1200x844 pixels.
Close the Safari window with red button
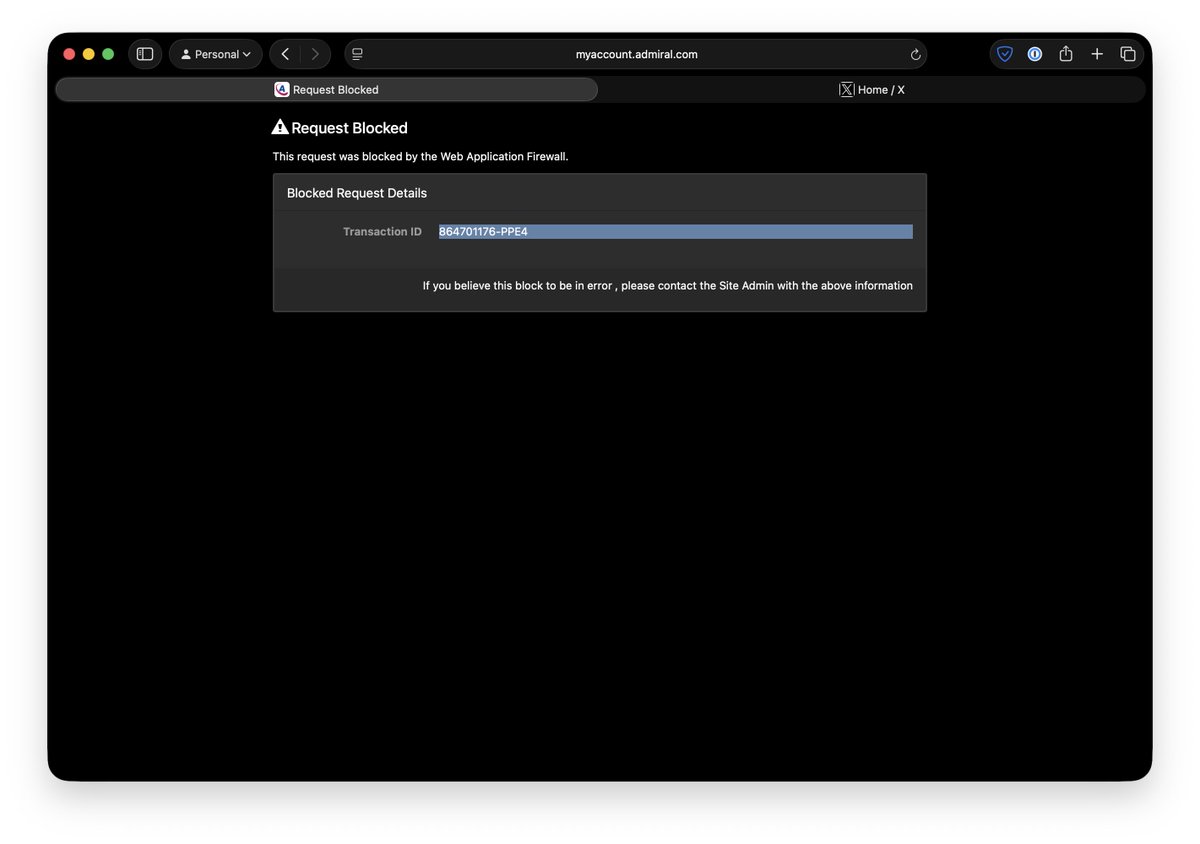point(70,54)
